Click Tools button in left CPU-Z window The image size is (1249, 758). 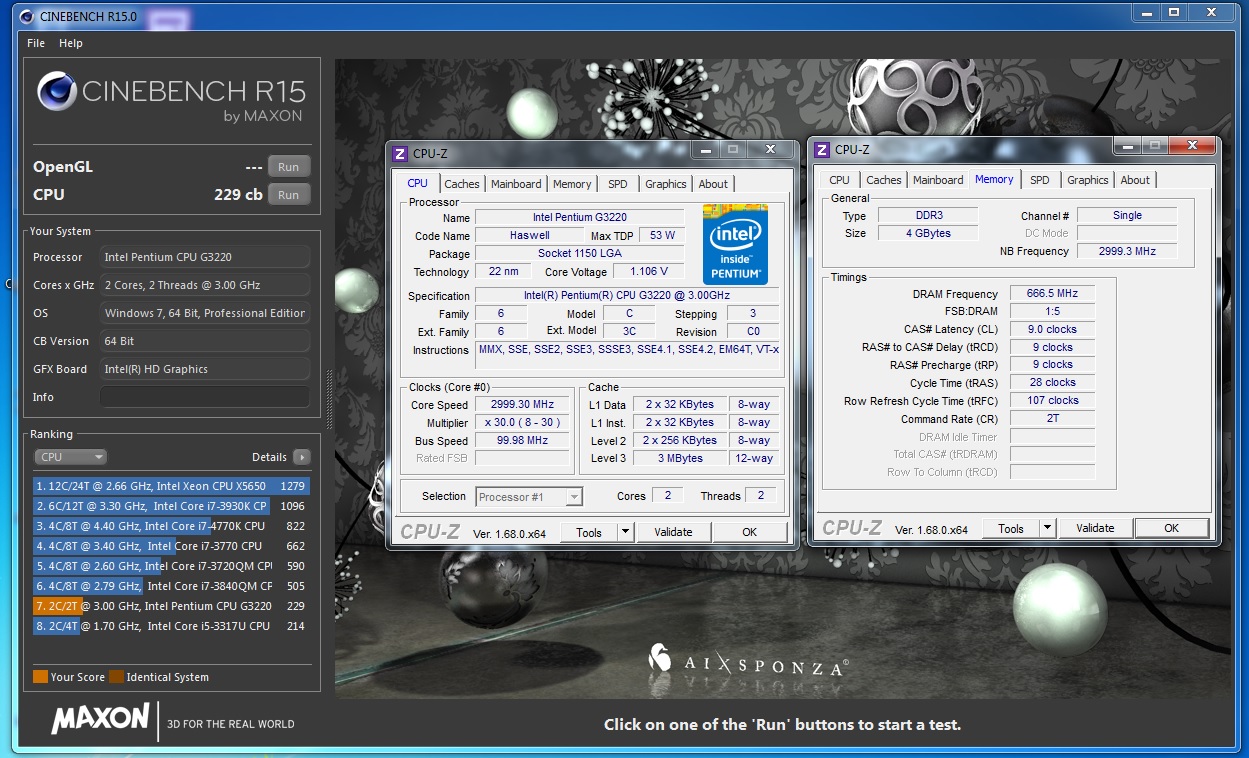[589, 532]
